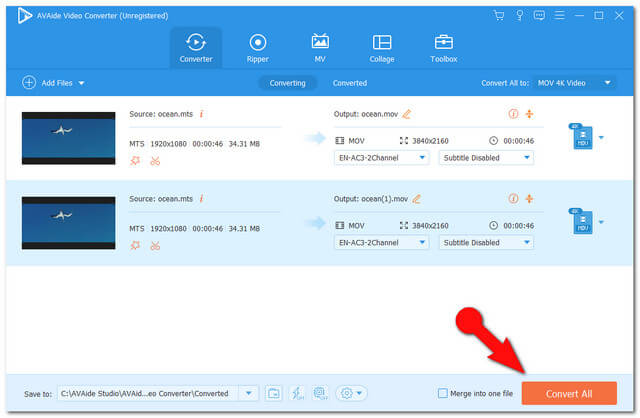Viewport: 640px width, 418px height.
Task: Open output info for ocean.mov
Action: pyautogui.click(x=513, y=114)
